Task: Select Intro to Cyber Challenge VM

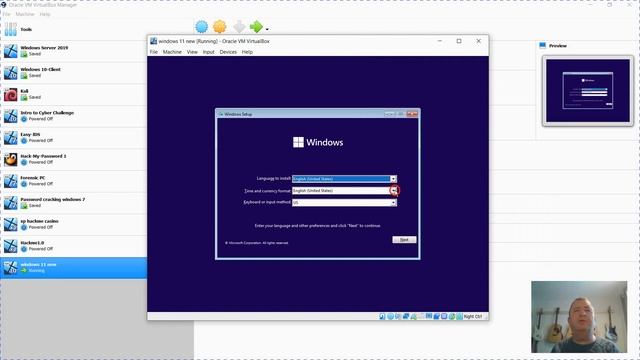Action: (73, 116)
